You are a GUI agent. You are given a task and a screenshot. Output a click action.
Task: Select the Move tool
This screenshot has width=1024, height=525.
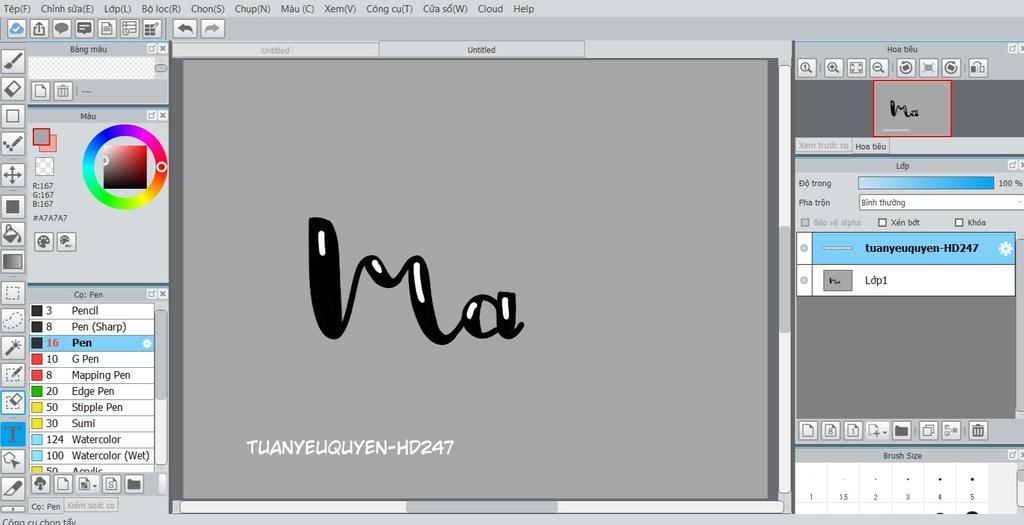coord(13,175)
